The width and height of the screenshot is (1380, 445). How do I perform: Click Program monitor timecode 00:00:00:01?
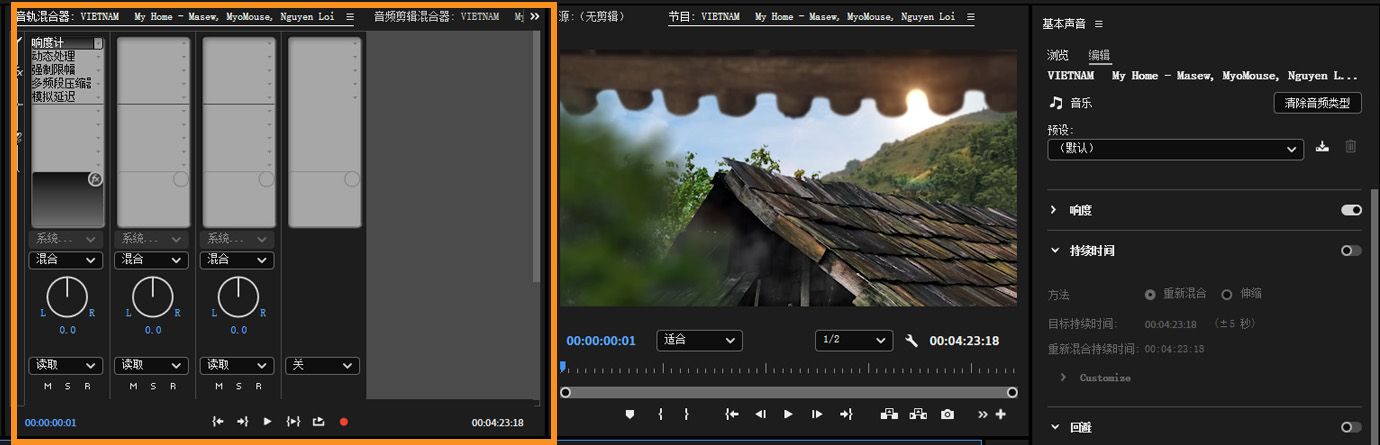[601, 340]
